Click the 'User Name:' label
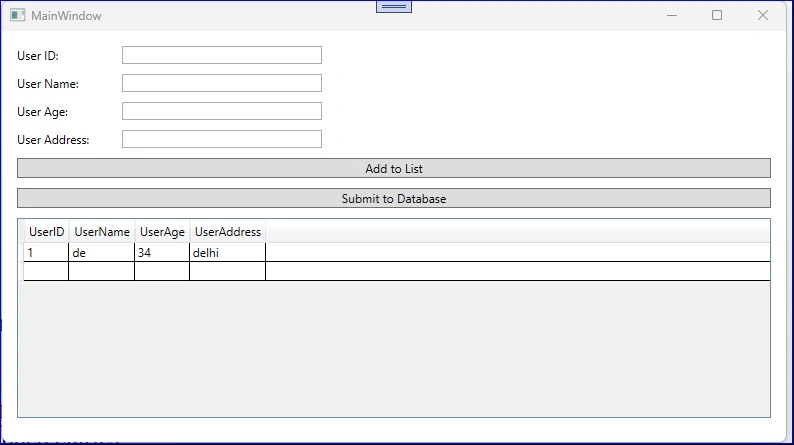Screen dimensions: 794x445 48,84
